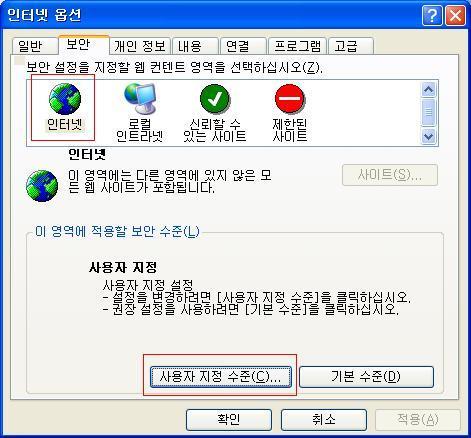The image size is (471, 438).
Task: Confirm with the 확인 button
Action: 229,420
